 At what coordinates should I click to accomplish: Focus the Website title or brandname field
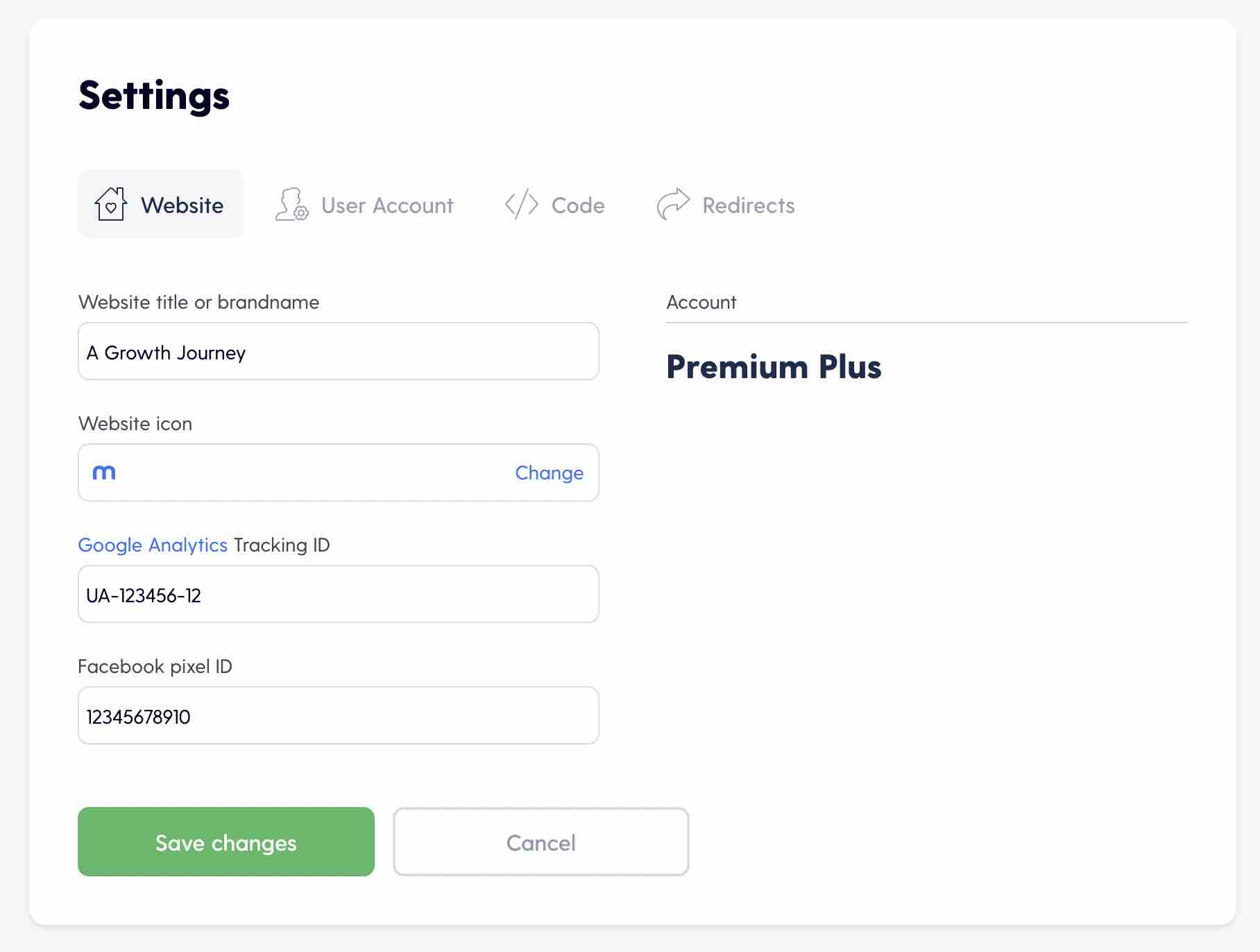tap(339, 351)
